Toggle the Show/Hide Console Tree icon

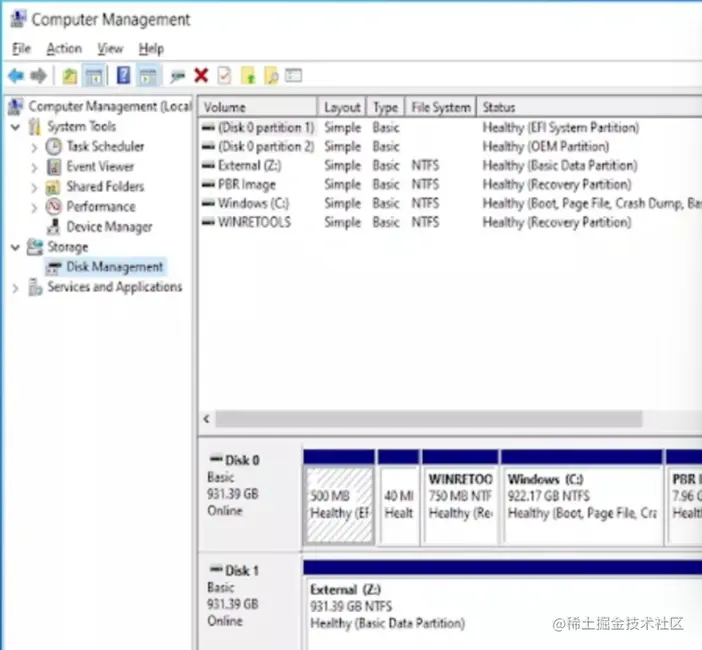(x=94, y=76)
